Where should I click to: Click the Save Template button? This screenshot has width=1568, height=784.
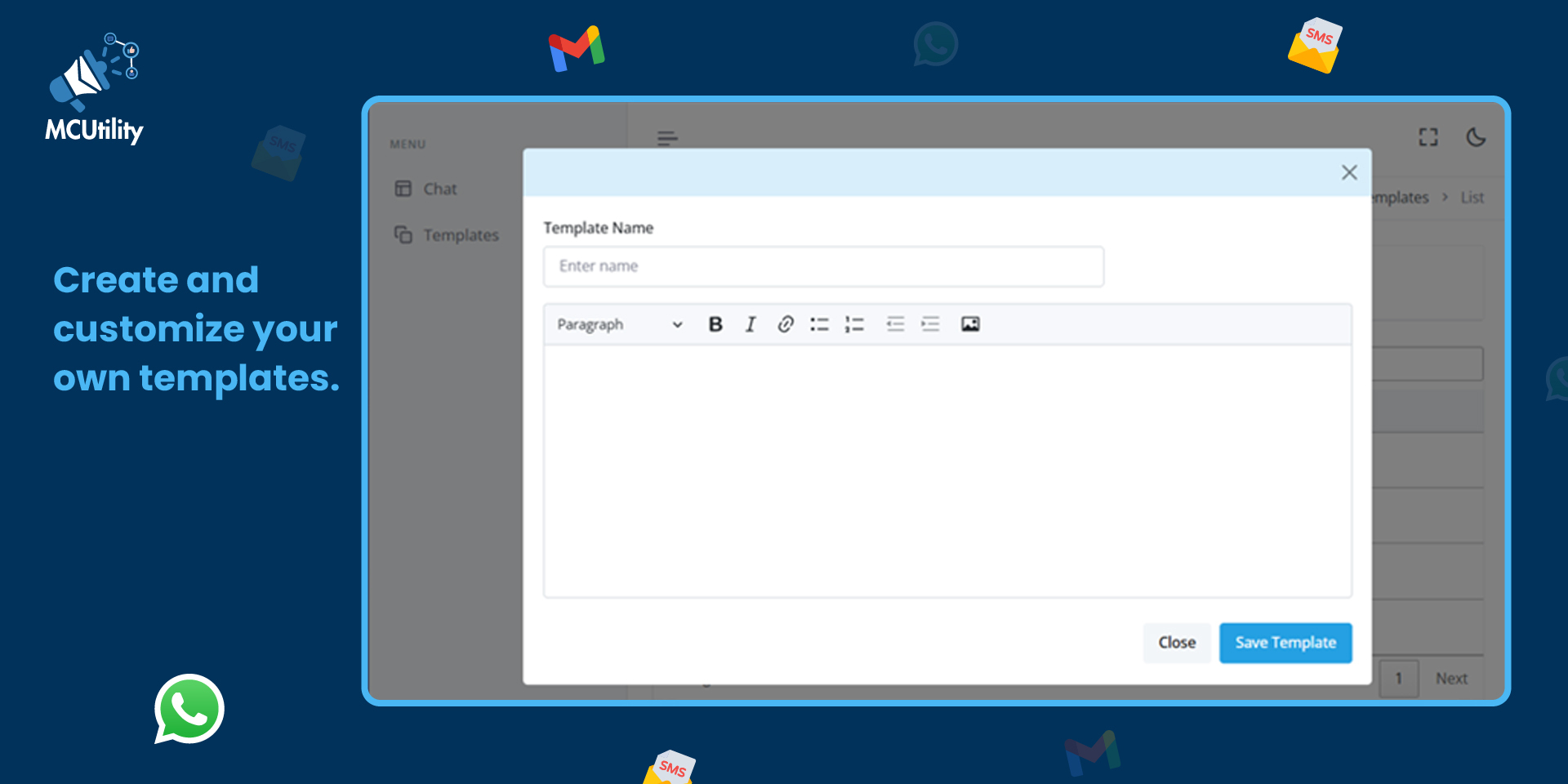click(x=1285, y=643)
